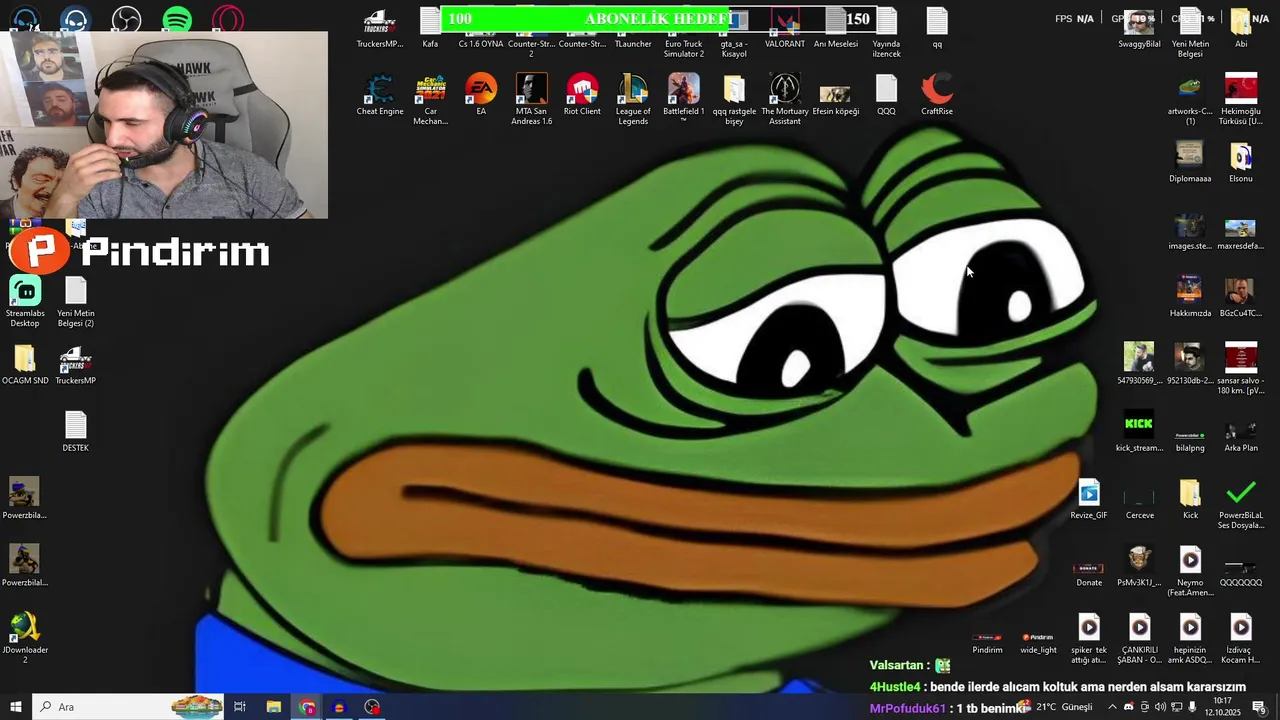Open OCAGM SND folder
Viewport: 1280px width, 720px height.
(25, 365)
